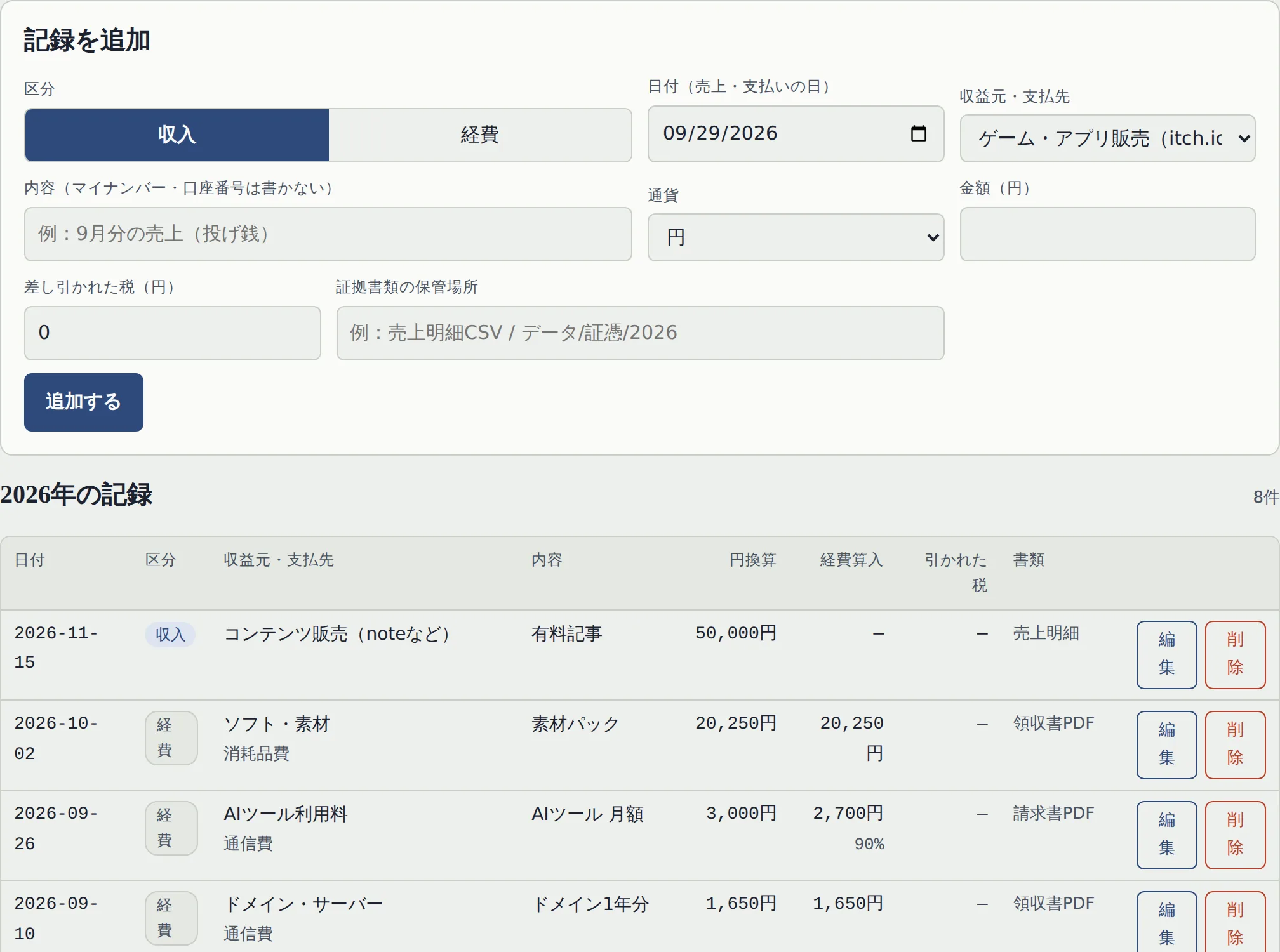Click the 差し引かれた税 input showing 0

[173, 333]
